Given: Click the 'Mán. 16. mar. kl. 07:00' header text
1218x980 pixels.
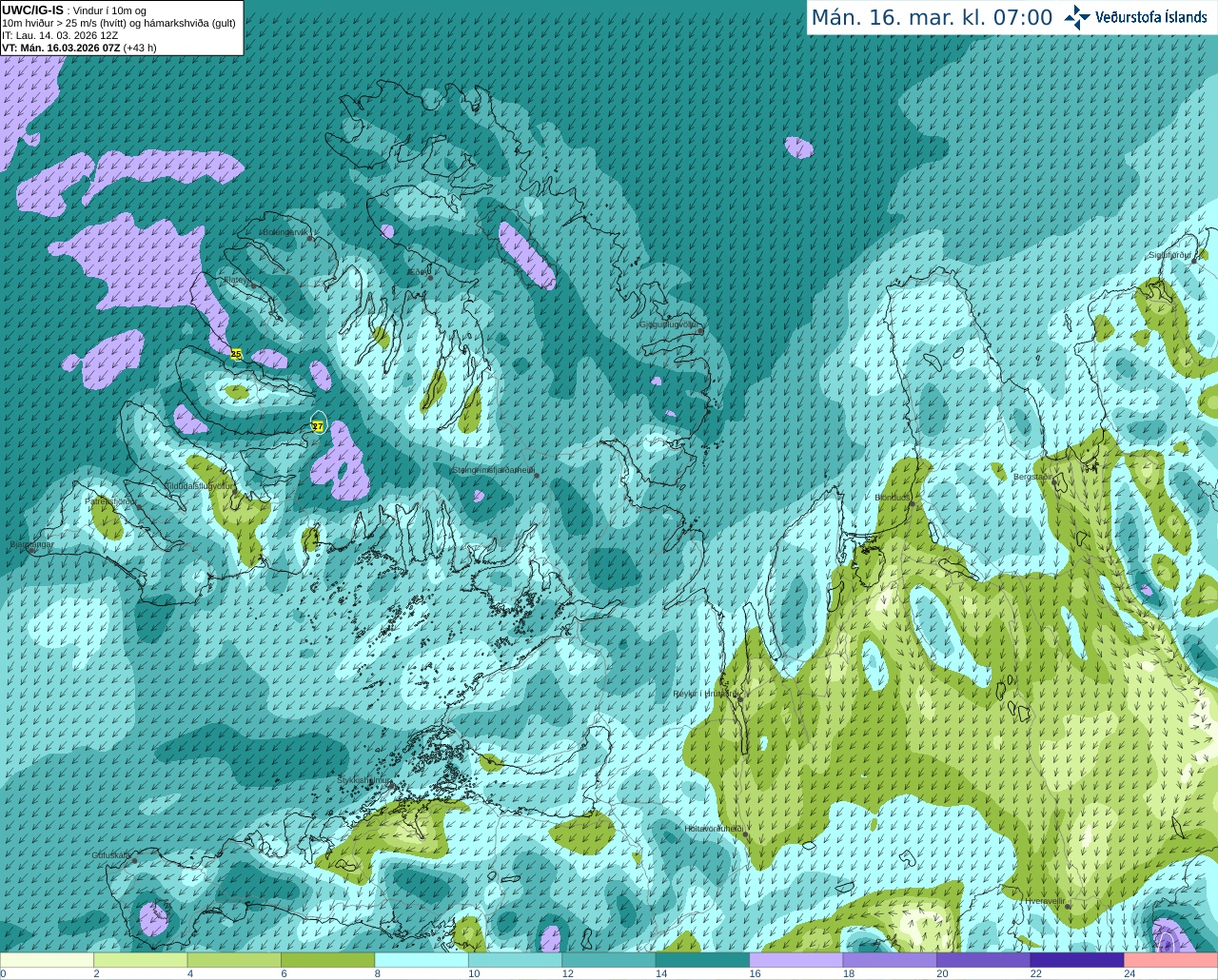Looking at the screenshot, I should coord(932,18).
